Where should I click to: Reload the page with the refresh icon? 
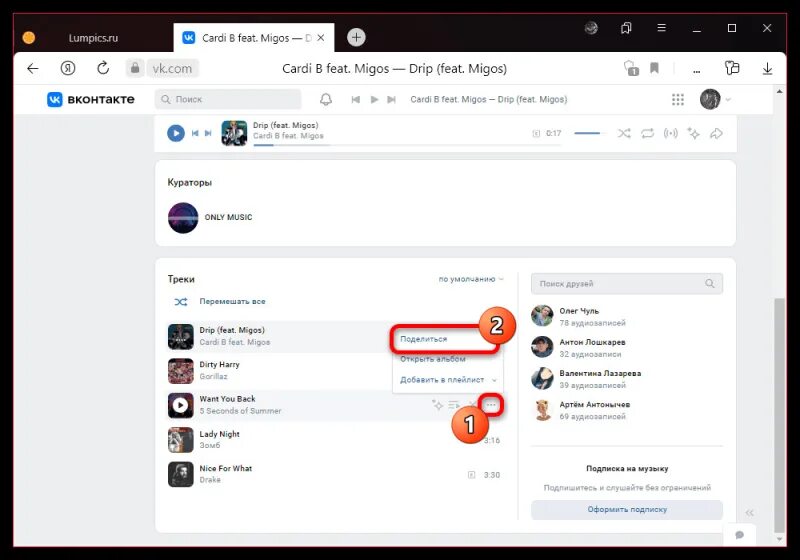[x=103, y=68]
